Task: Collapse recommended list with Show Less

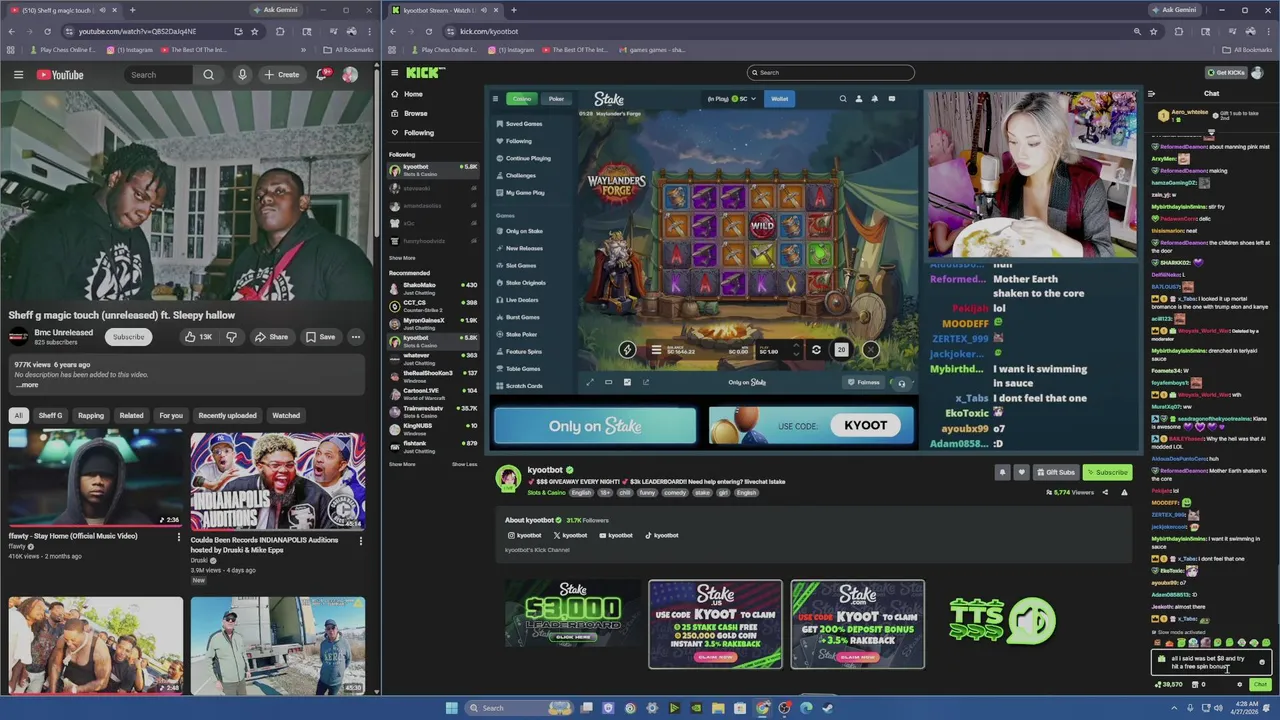Action: pos(464,464)
